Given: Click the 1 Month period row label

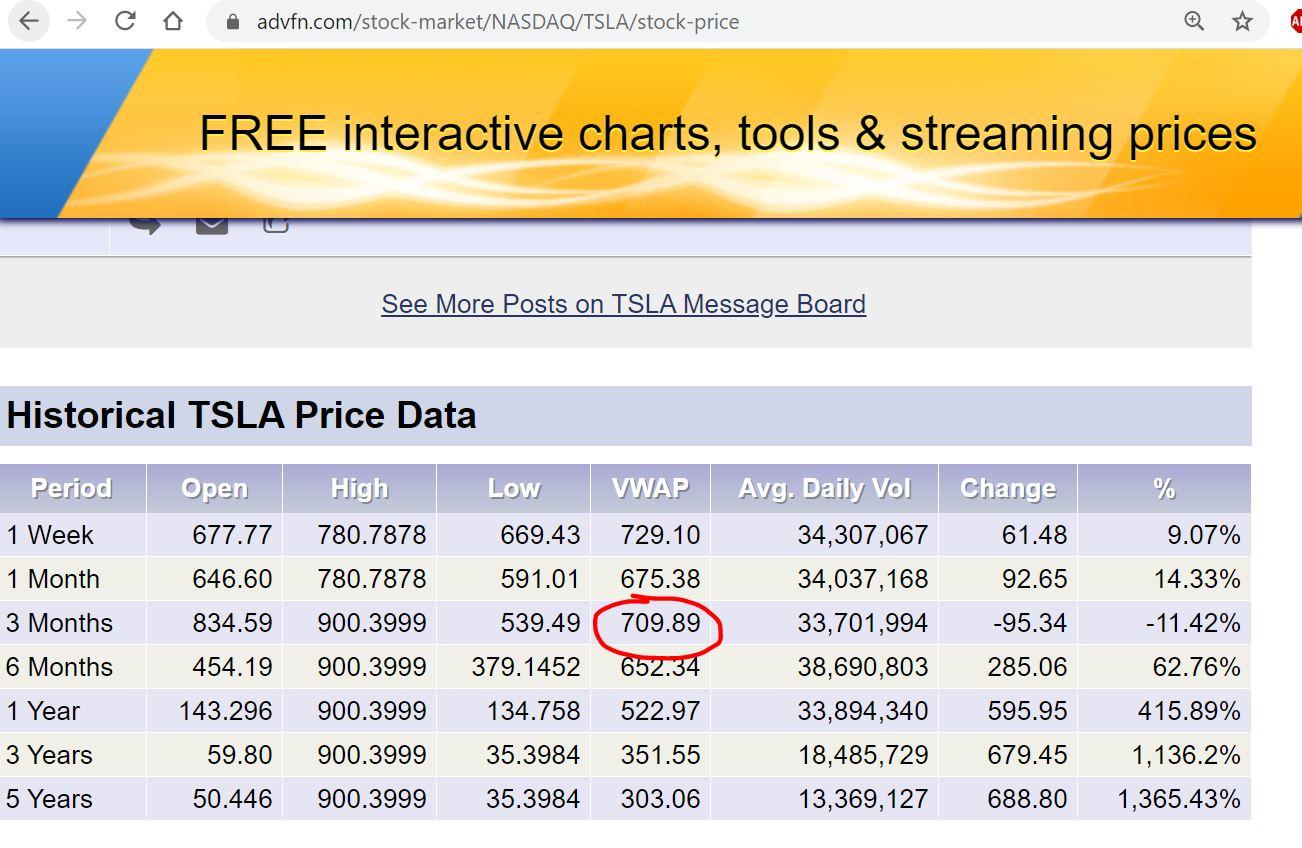Looking at the screenshot, I should [x=53, y=579].
